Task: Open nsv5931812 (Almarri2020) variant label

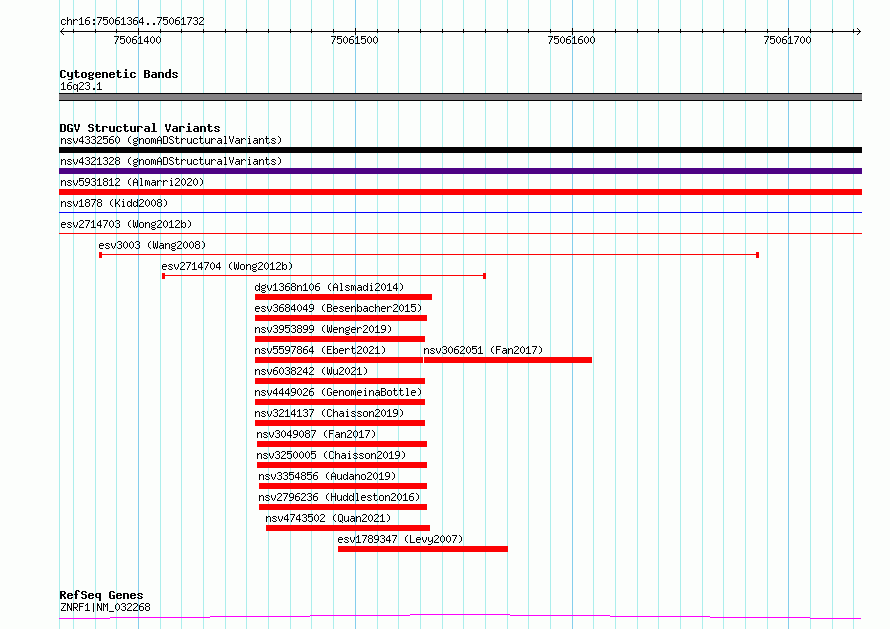Action: pyautogui.click(x=132, y=182)
